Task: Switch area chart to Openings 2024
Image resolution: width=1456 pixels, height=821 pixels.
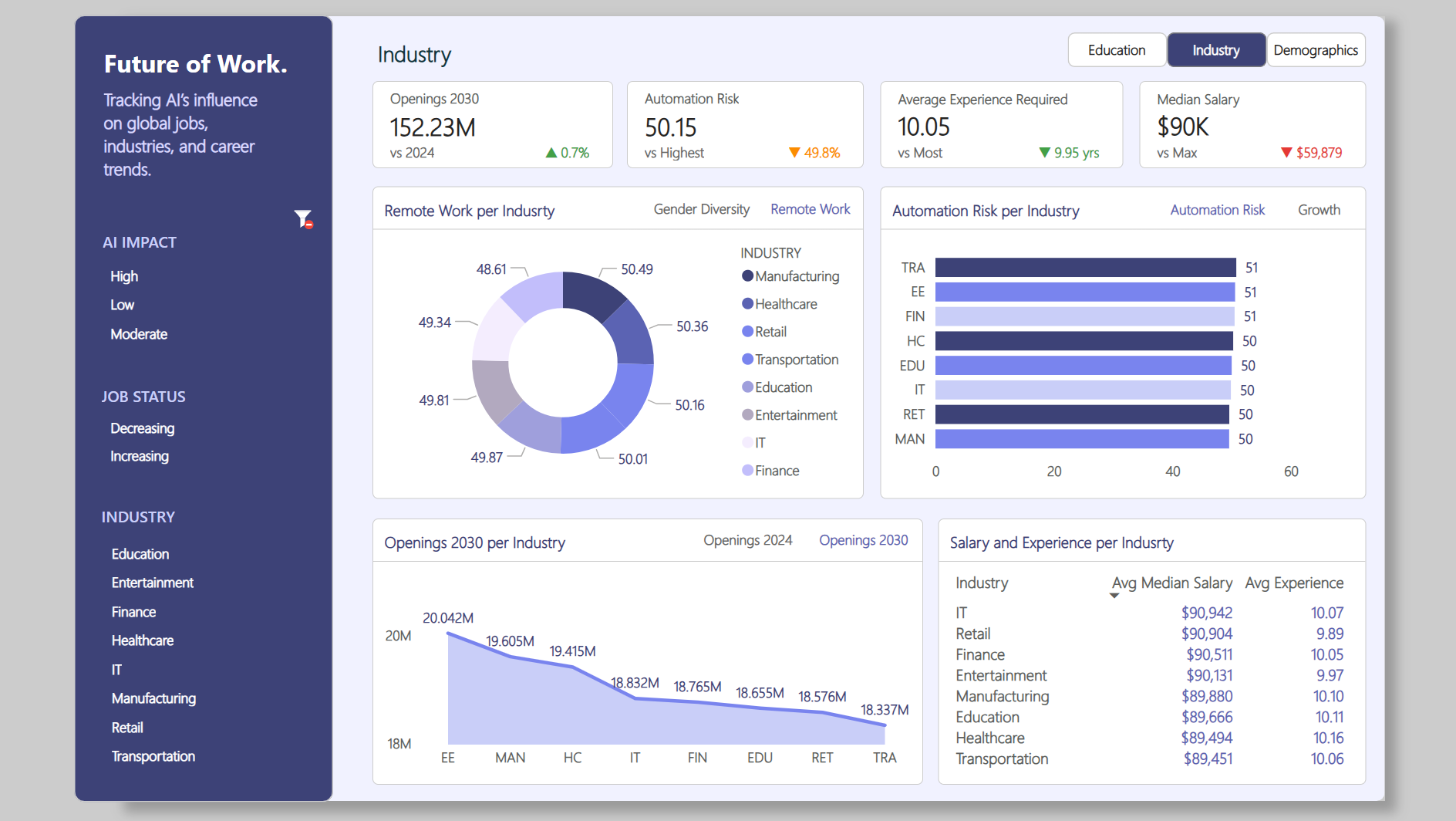Action: click(747, 540)
